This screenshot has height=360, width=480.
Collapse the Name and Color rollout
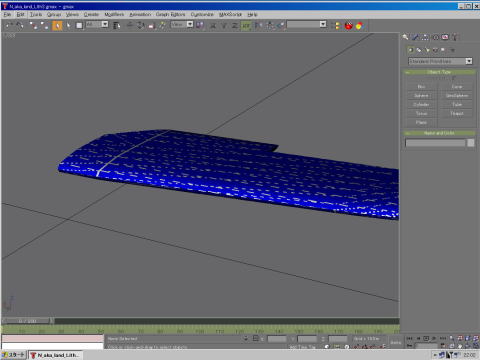tap(439, 133)
